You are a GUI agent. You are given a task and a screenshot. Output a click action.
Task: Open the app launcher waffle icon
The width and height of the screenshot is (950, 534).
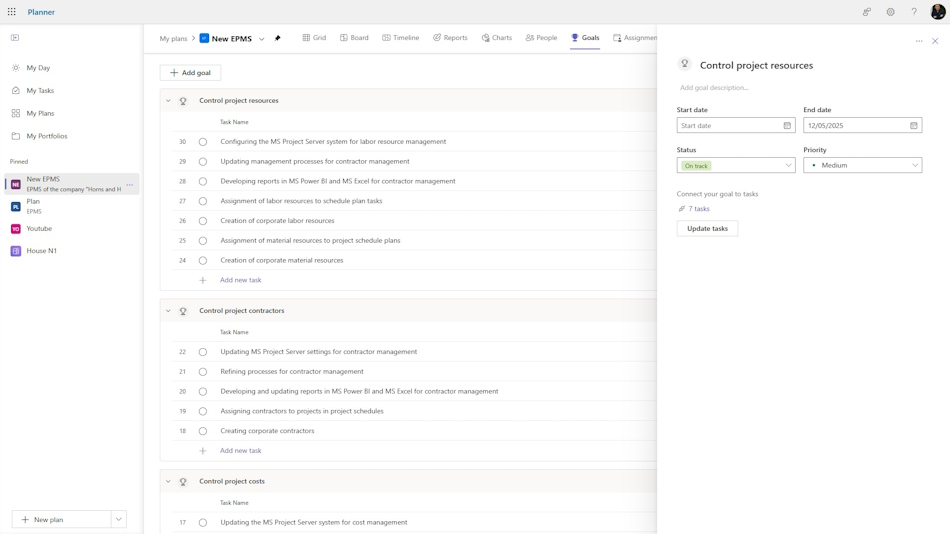point(12,12)
